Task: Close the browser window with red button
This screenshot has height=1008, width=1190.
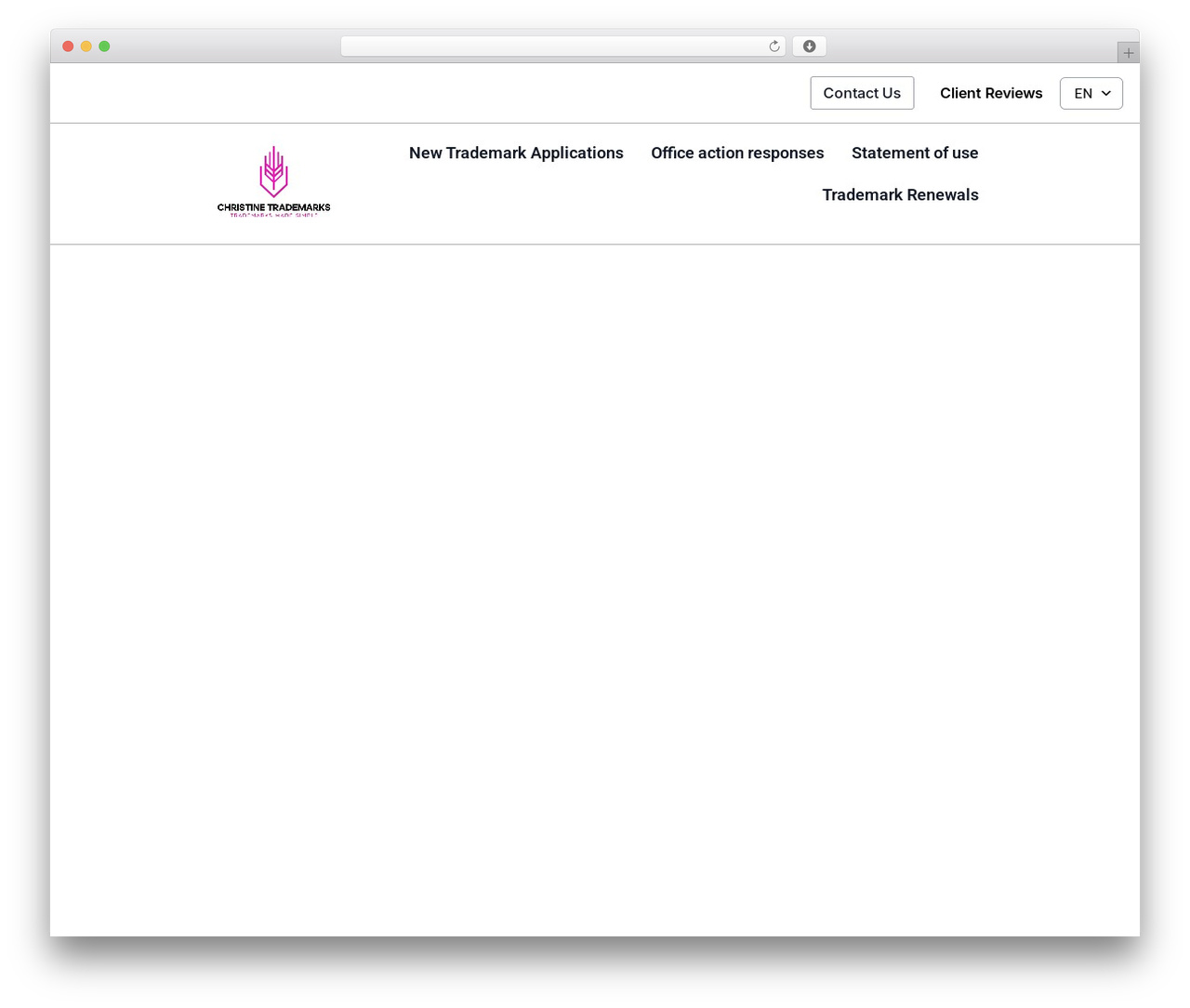Action: pos(68,46)
